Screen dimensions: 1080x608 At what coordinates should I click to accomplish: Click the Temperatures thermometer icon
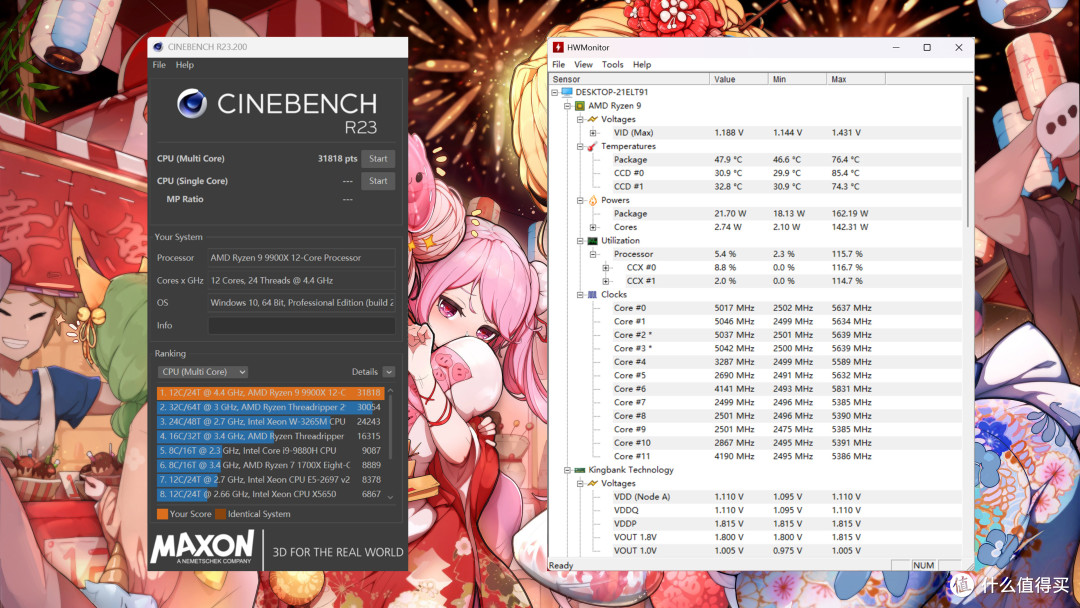tap(592, 146)
